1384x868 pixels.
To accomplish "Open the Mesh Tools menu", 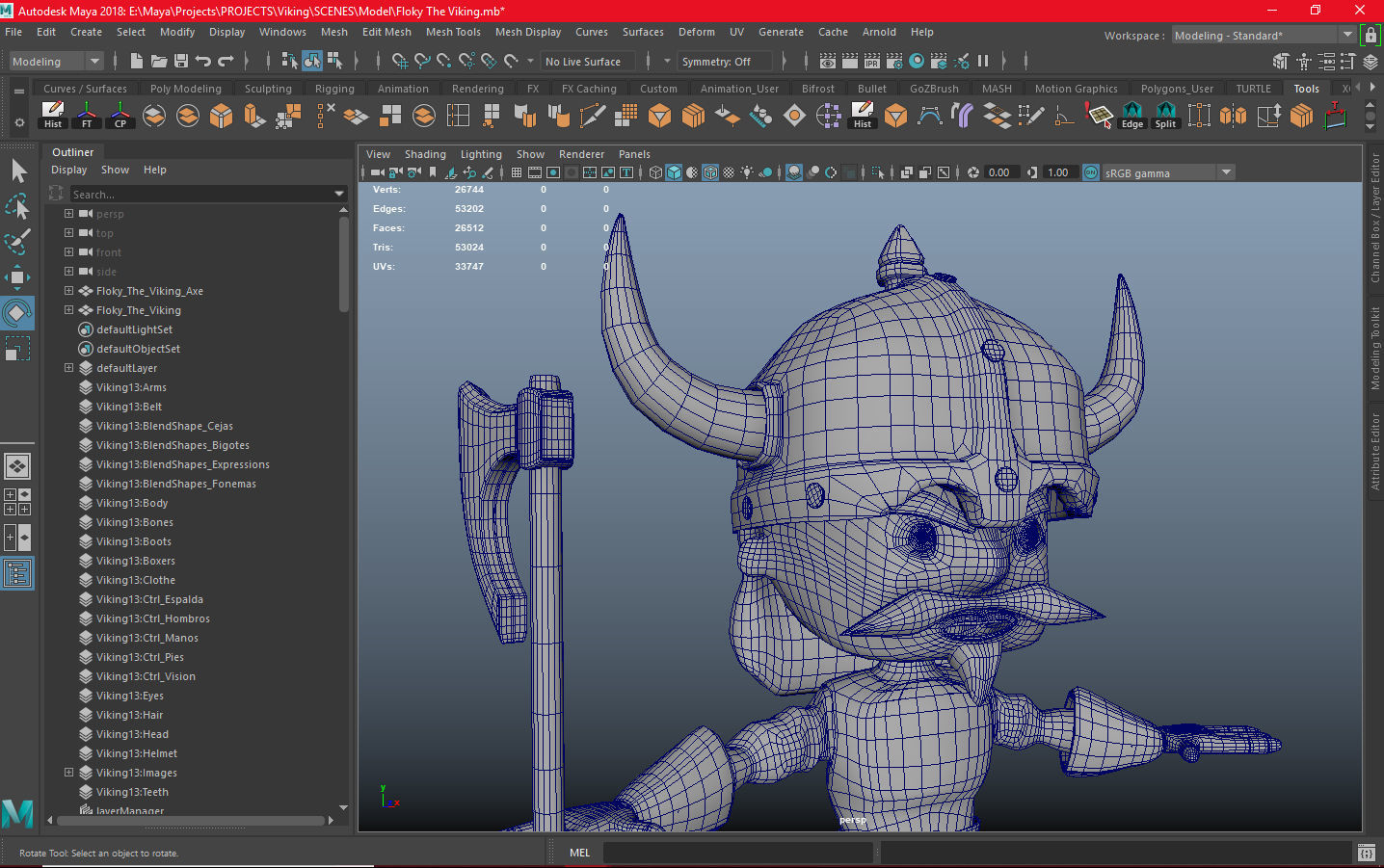I will (x=453, y=32).
